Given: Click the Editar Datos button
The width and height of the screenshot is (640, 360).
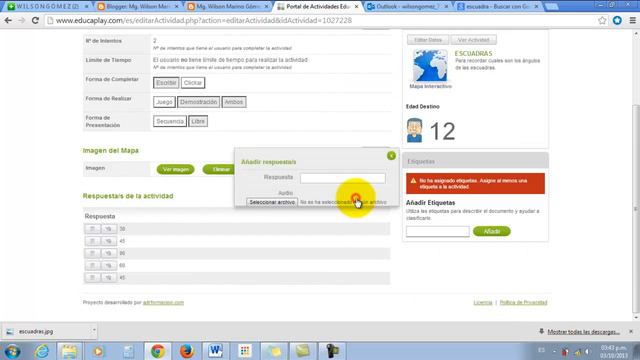Looking at the screenshot, I should click(428, 40).
